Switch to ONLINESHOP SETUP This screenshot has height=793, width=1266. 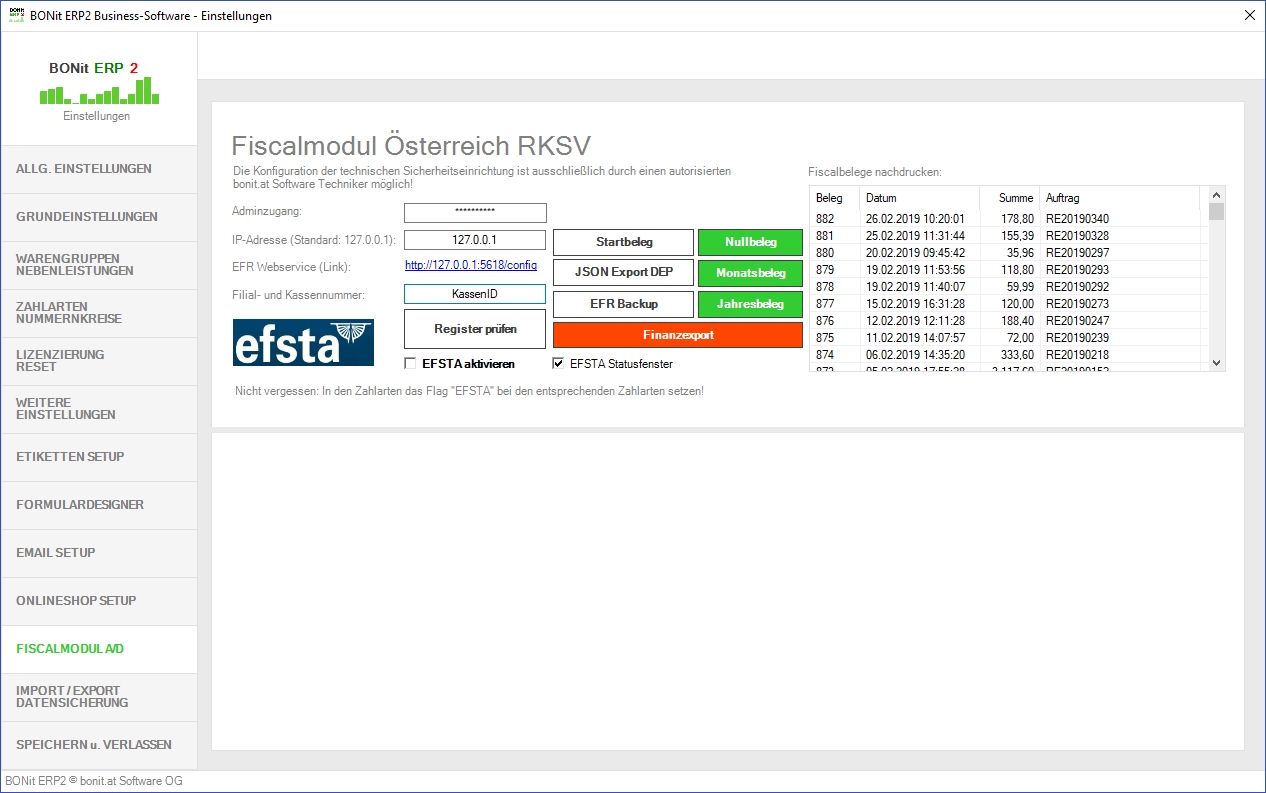pyautogui.click(x=99, y=601)
